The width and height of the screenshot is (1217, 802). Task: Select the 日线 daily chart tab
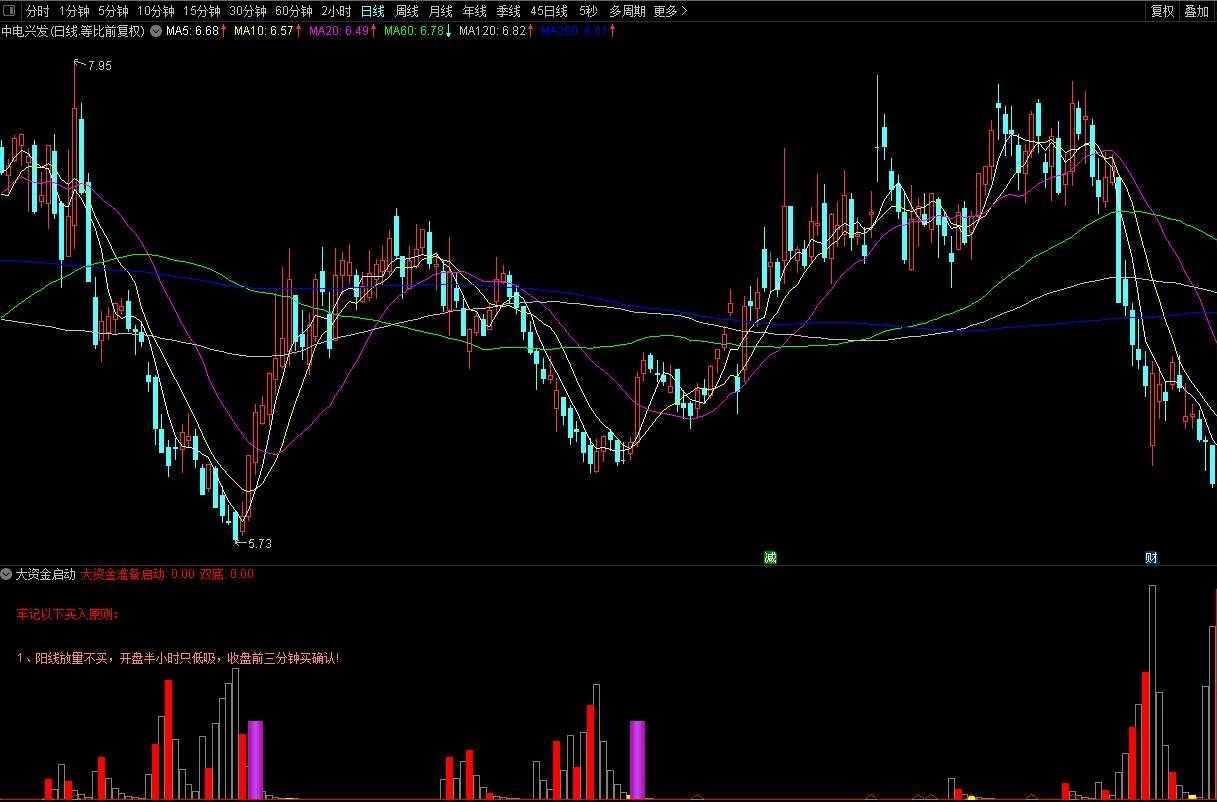pyautogui.click(x=373, y=12)
